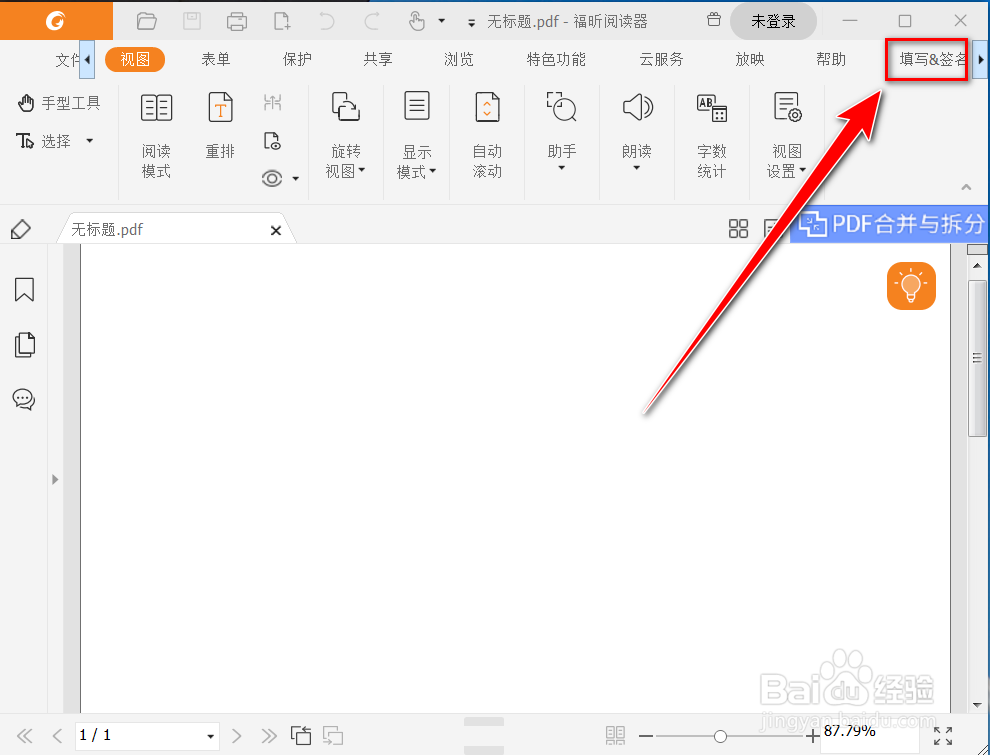Click the gift box icon near login
The image size is (990, 755).
point(713,20)
